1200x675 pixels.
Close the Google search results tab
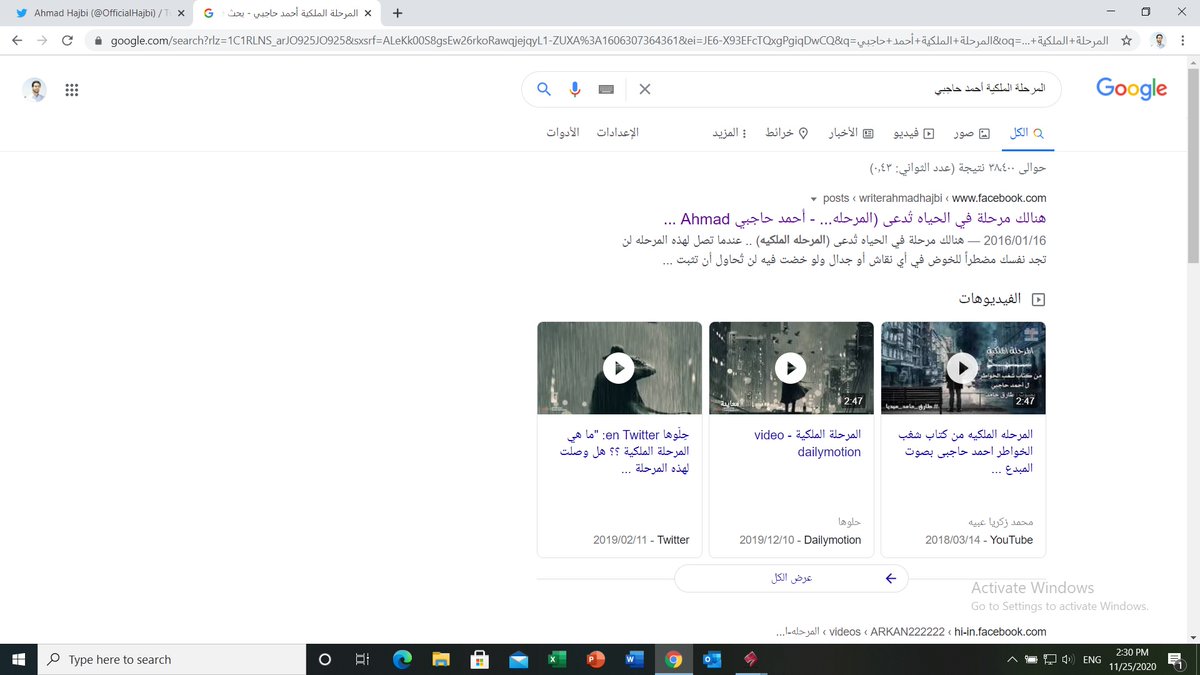(370, 13)
